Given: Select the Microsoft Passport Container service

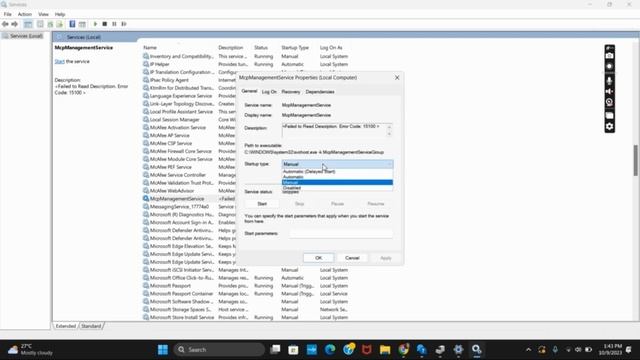Looking at the screenshot, I should pyautogui.click(x=245, y=294).
